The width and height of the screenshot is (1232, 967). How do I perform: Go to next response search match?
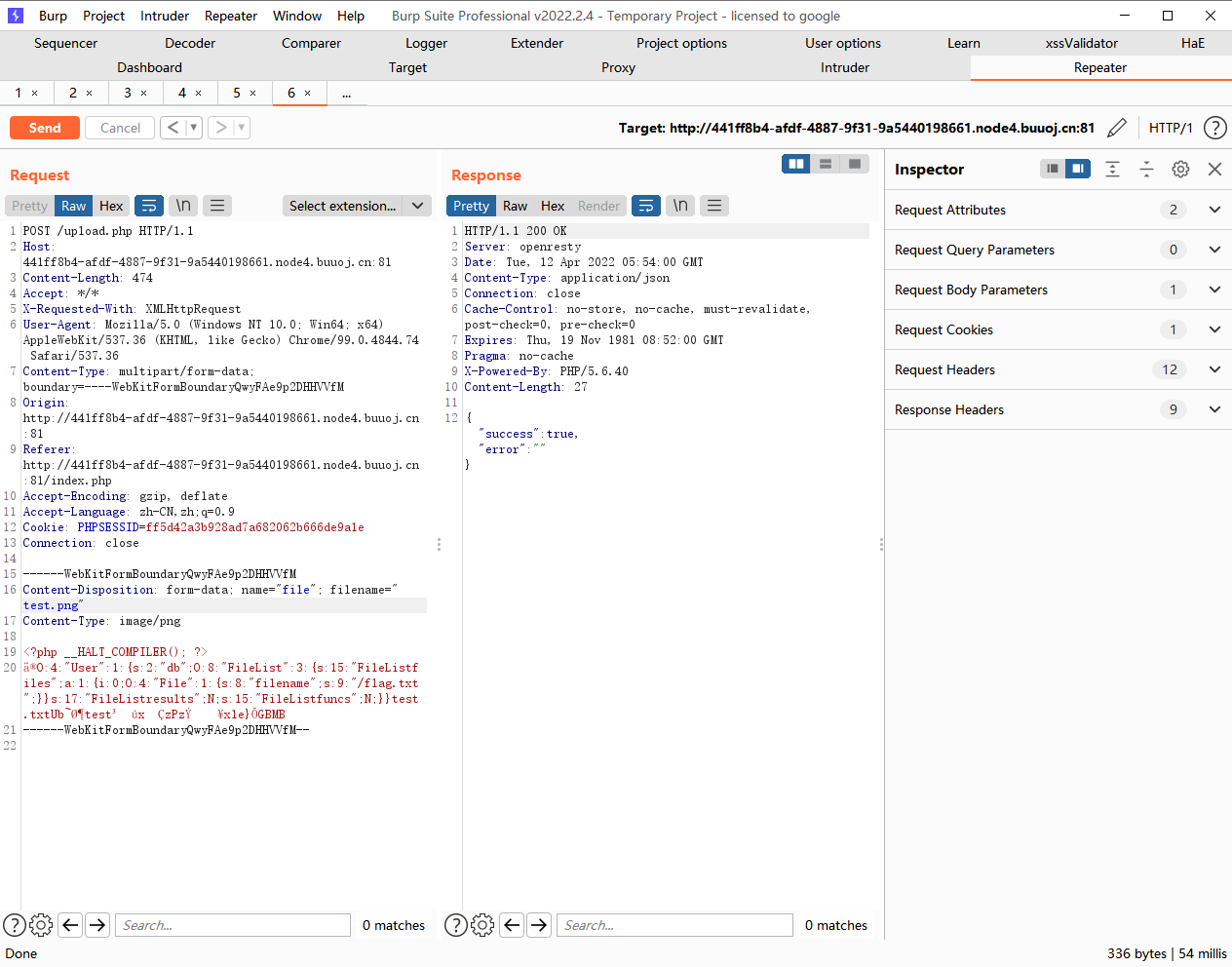539,925
